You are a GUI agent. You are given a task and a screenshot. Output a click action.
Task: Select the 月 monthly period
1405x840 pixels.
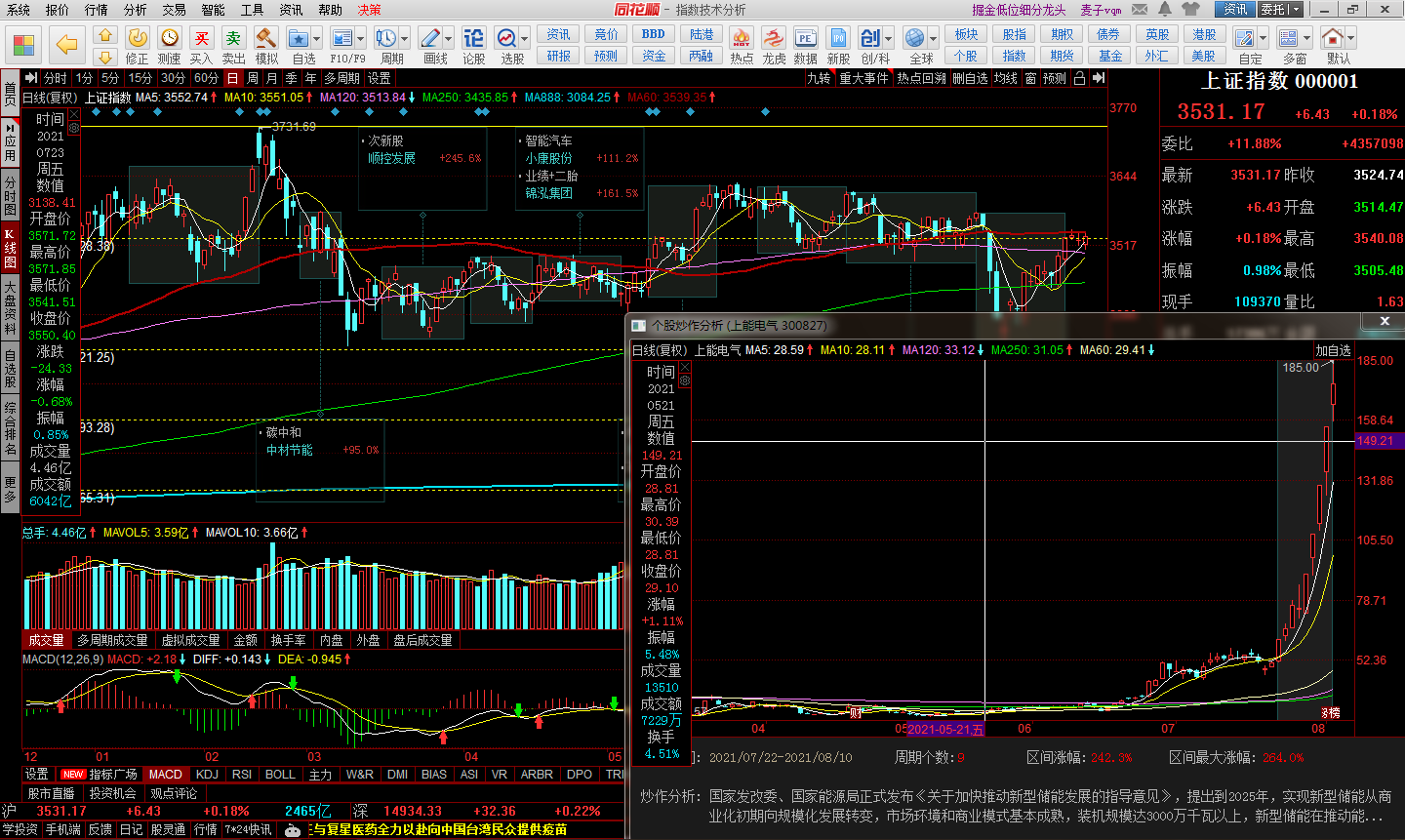click(272, 78)
